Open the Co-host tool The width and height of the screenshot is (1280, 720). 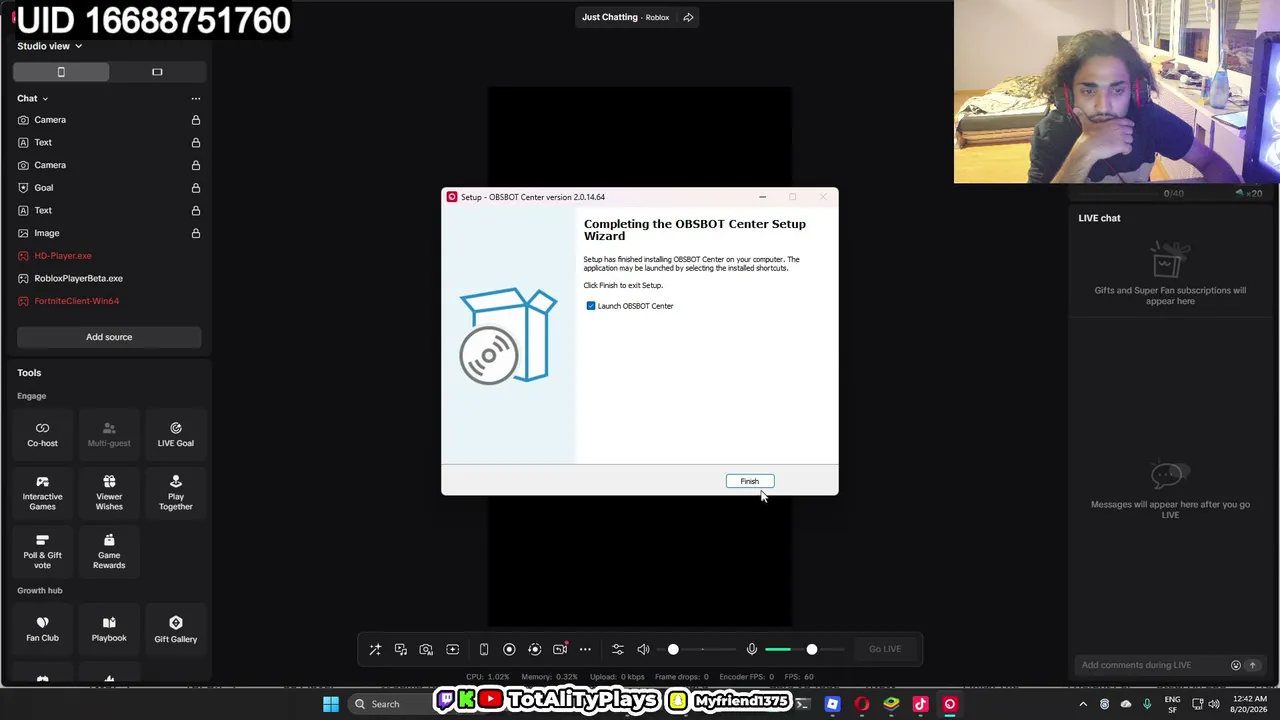pos(42,435)
